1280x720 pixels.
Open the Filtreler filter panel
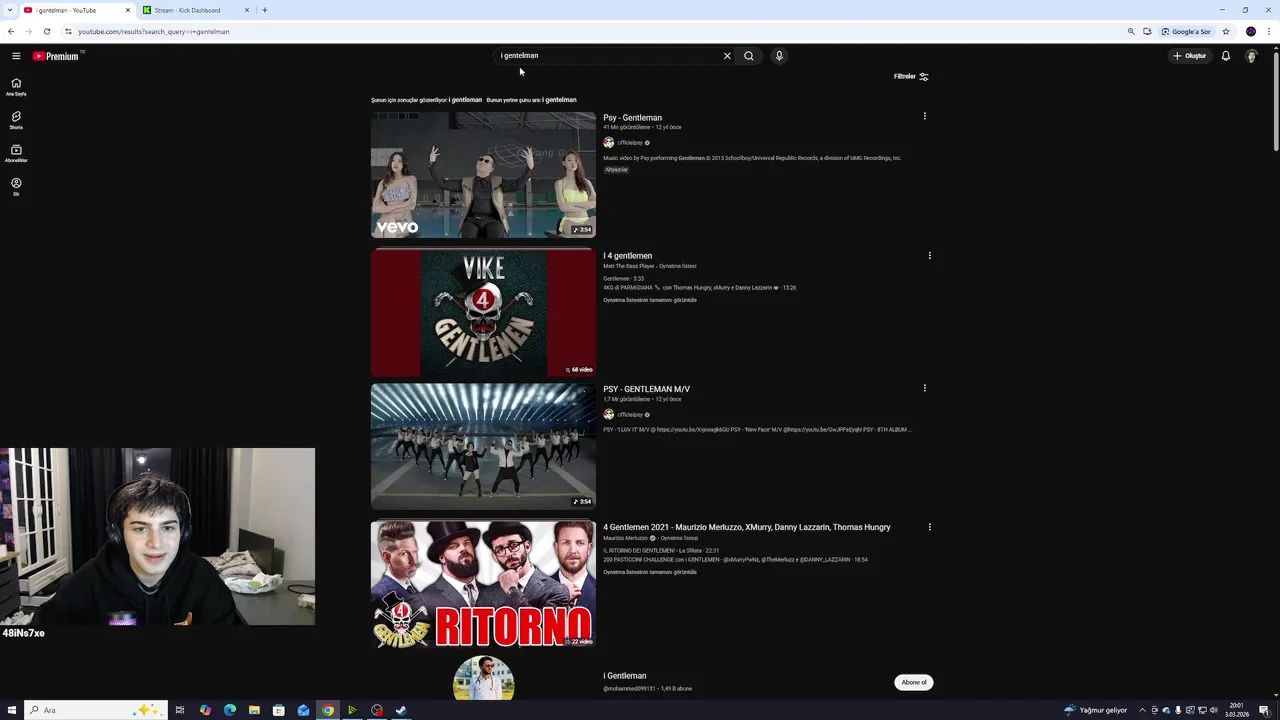[x=911, y=76]
